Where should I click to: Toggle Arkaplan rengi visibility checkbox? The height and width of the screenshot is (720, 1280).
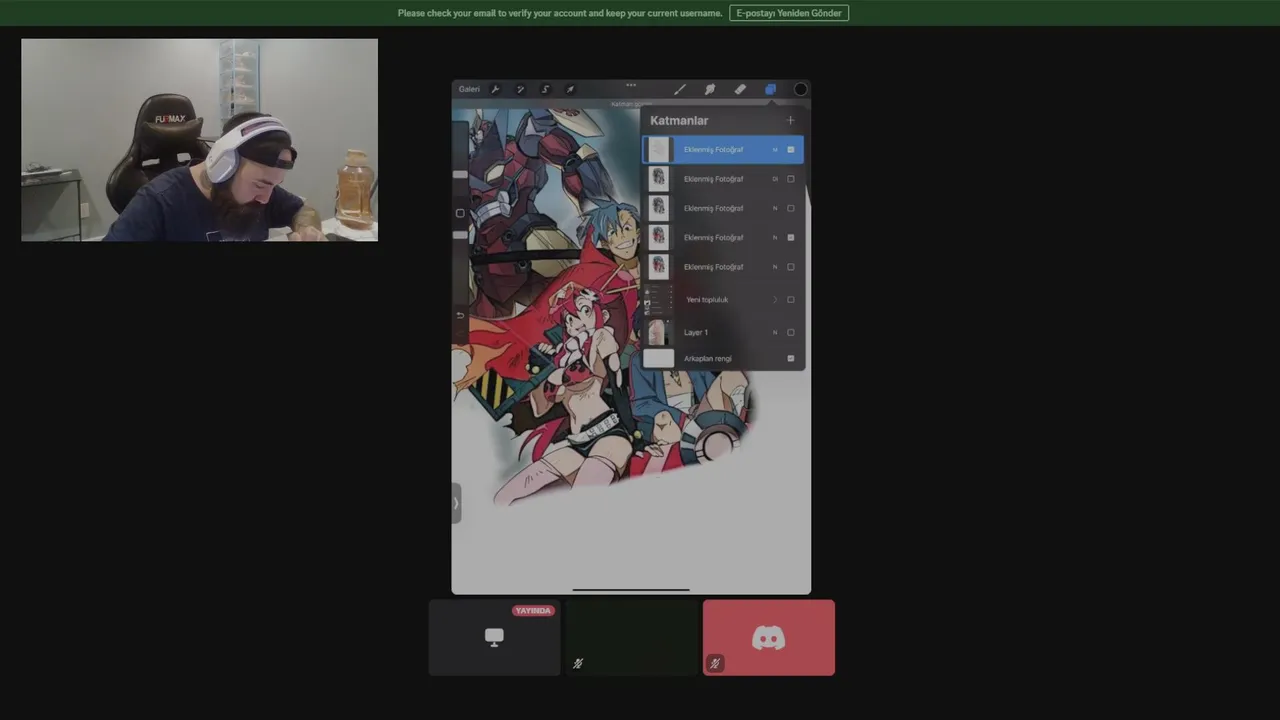(791, 358)
